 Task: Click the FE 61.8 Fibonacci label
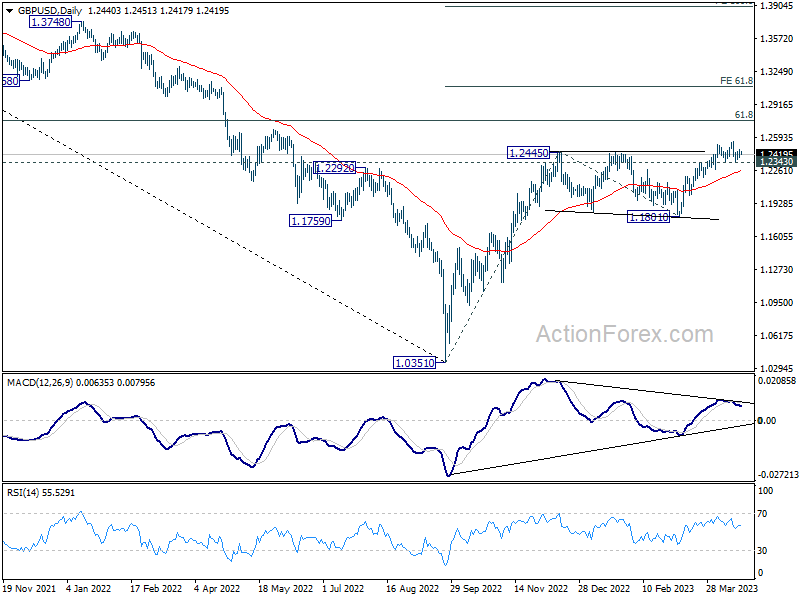pos(736,81)
